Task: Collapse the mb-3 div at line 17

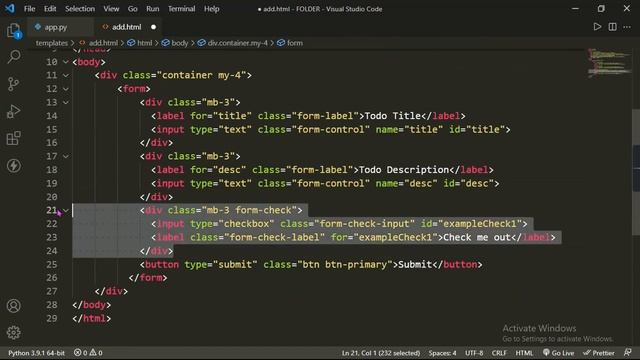Action: click(65, 156)
